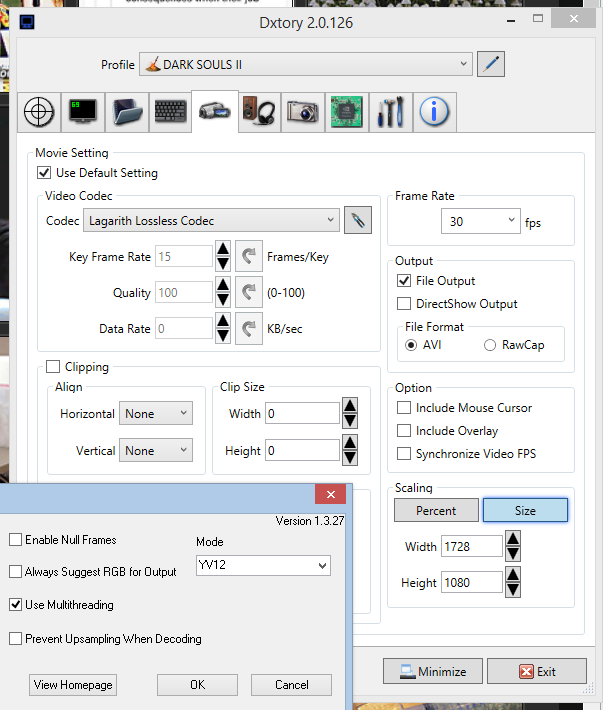Open the Frame Rate fps dropdown
The width and height of the screenshot is (603, 710).
[480, 221]
